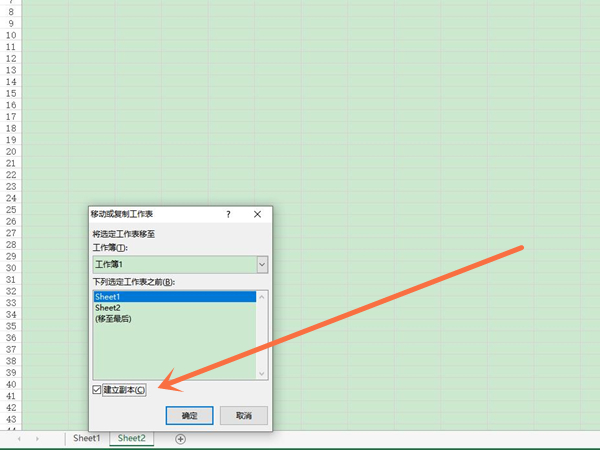Open the 工作簿 dropdown arrow
600x450 pixels.
pos(262,264)
